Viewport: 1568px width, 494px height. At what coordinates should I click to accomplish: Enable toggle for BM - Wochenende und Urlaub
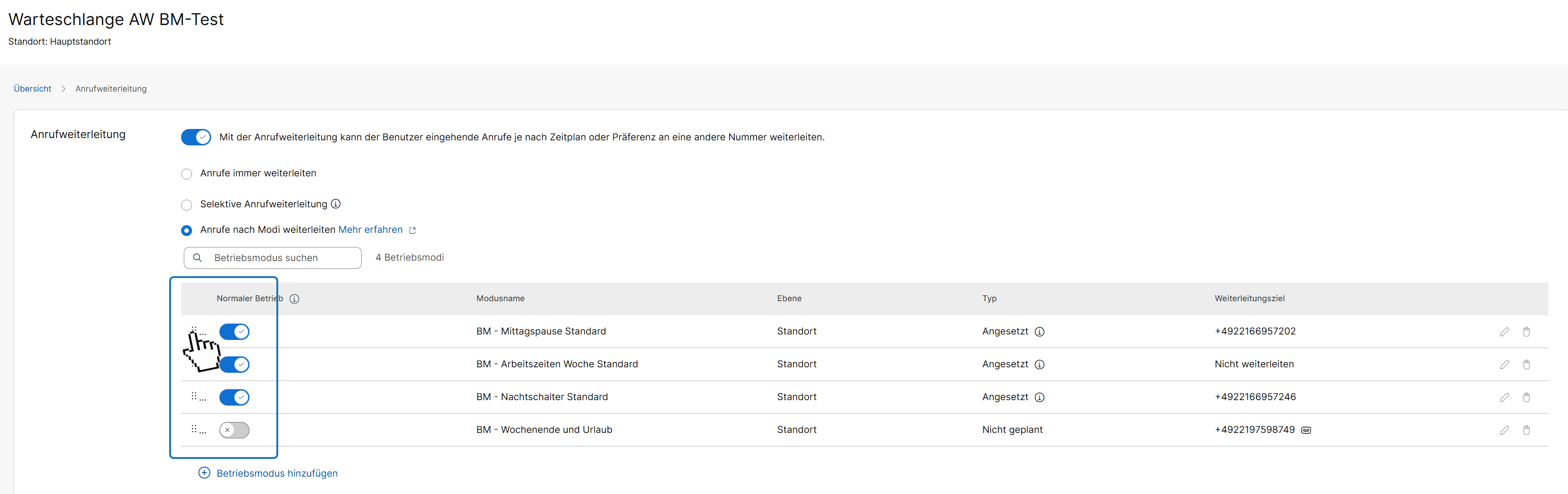click(x=234, y=430)
